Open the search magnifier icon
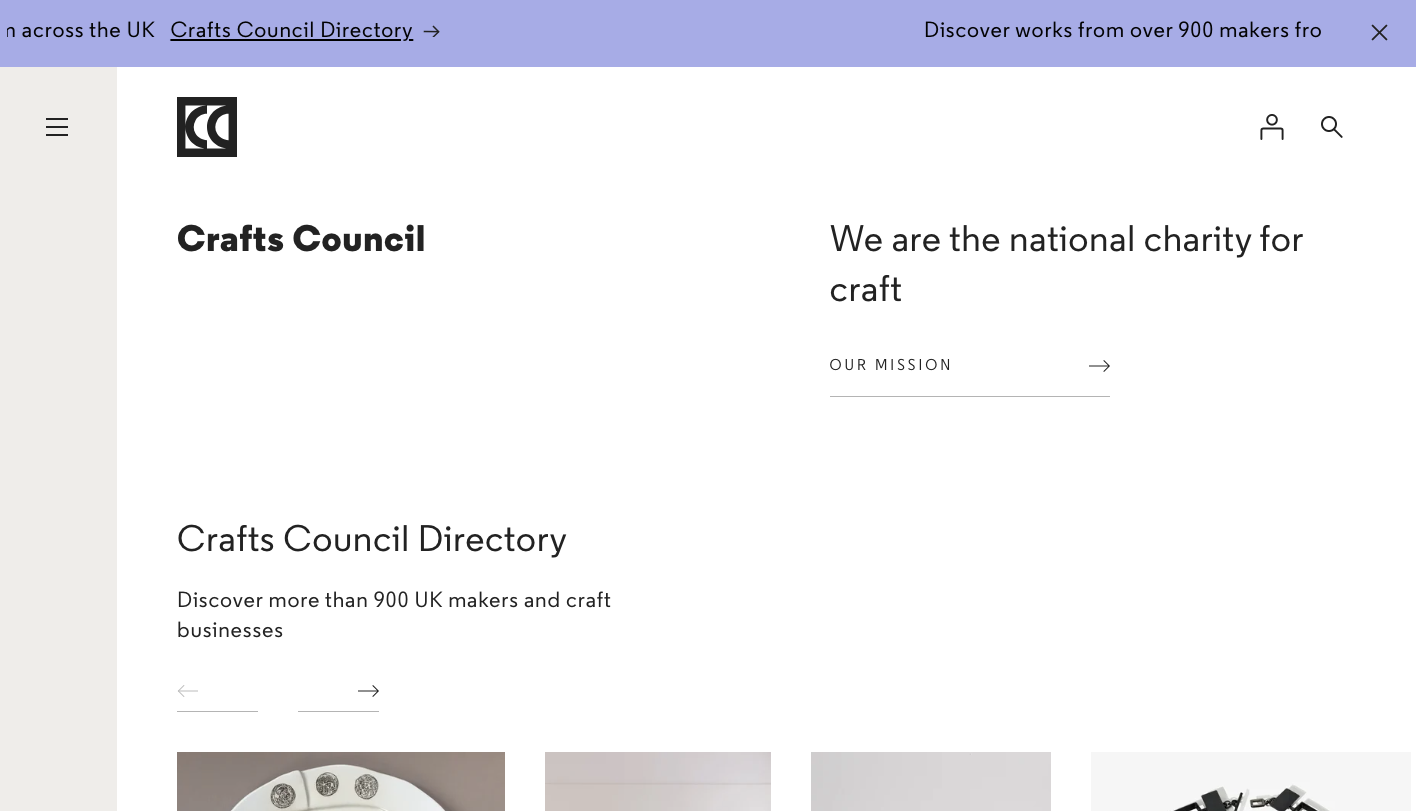The height and width of the screenshot is (811, 1416). pos(1332,127)
